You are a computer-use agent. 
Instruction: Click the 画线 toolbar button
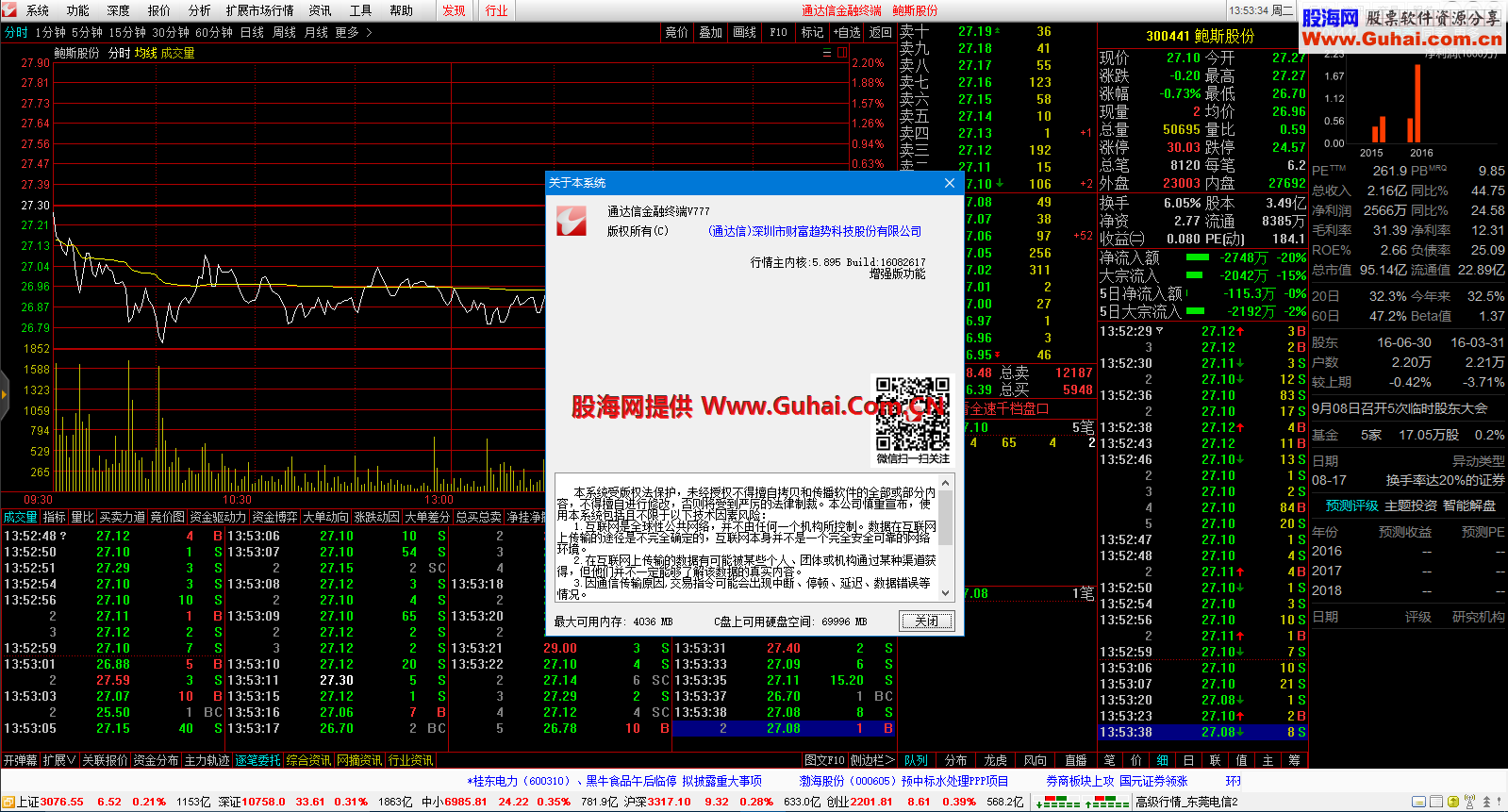pyautogui.click(x=745, y=32)
